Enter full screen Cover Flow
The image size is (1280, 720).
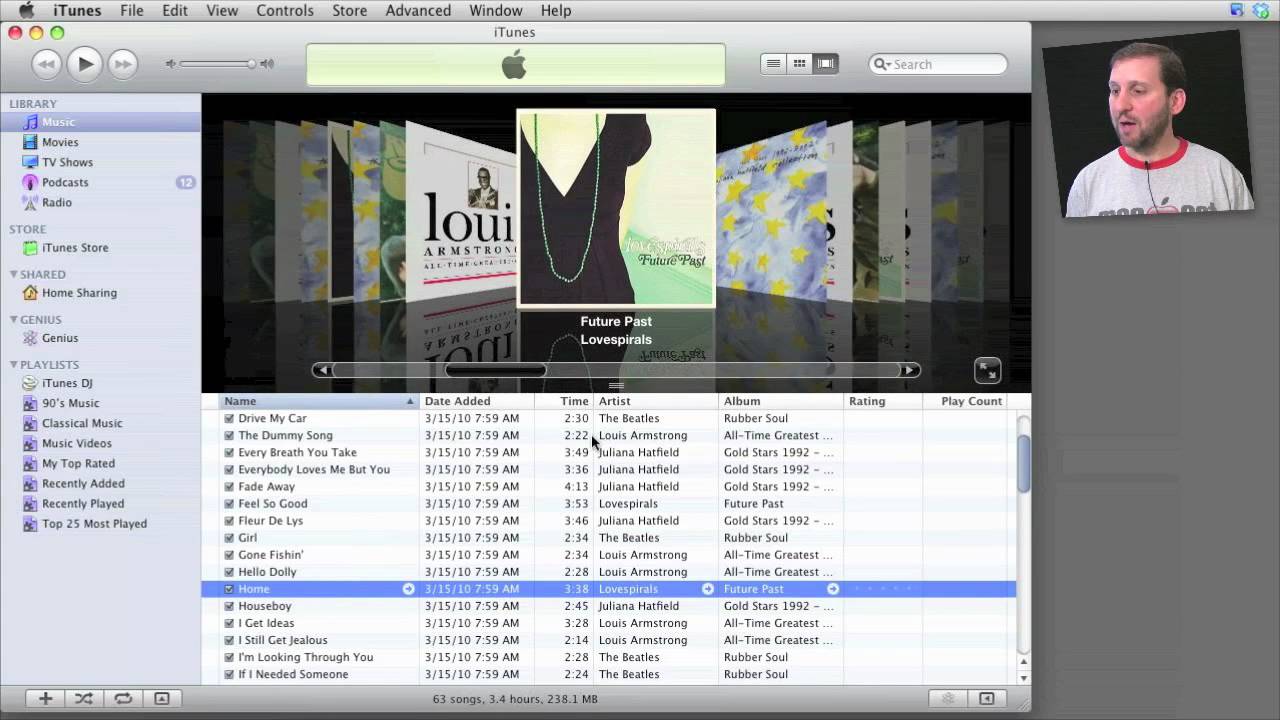987,371
